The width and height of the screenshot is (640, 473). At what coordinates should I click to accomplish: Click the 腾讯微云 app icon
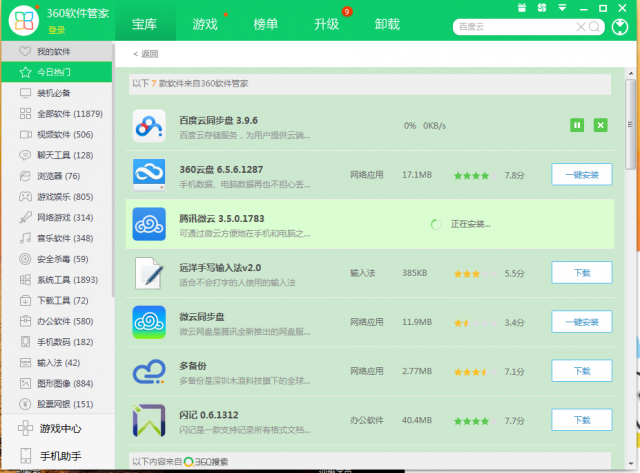[x=149, y=224]
